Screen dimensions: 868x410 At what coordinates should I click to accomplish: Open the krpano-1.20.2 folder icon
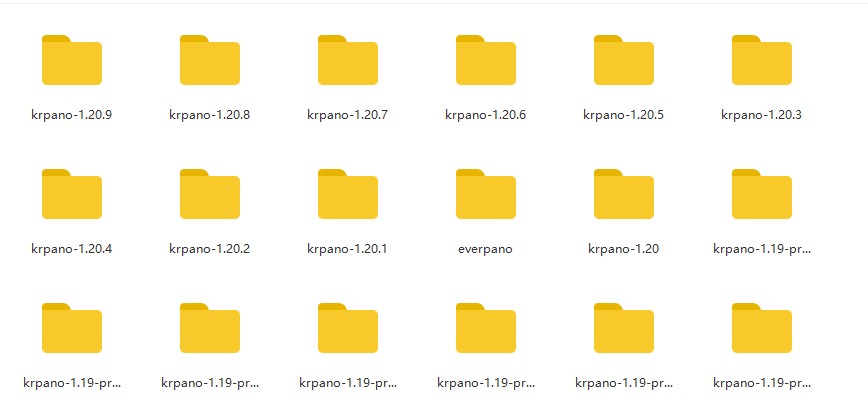[209, 194]
